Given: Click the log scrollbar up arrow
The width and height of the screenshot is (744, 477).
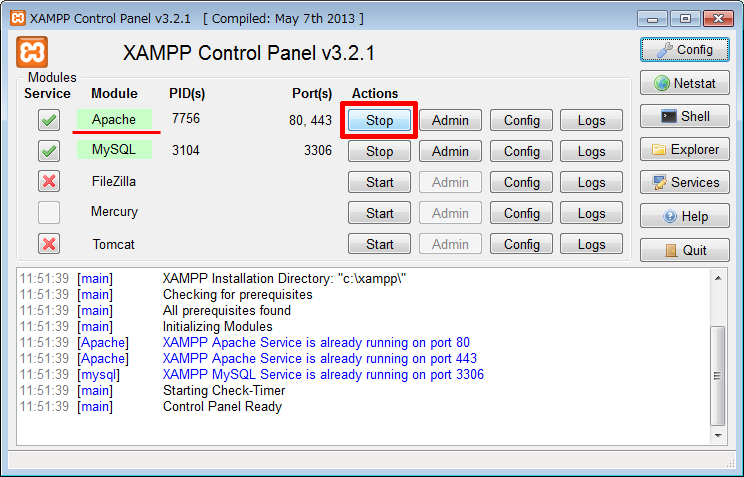Looking at the screenshot, I should 718,278.
